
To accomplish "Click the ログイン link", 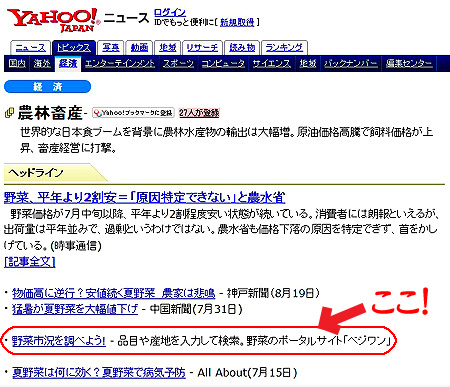I will coord(170,13).
